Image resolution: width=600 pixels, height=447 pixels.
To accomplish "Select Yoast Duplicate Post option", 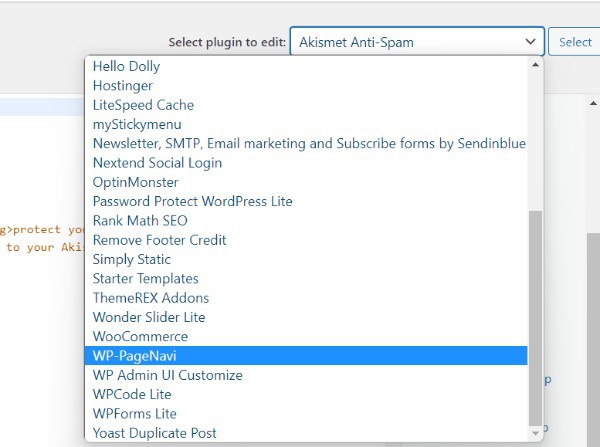I will click(306, 433).
